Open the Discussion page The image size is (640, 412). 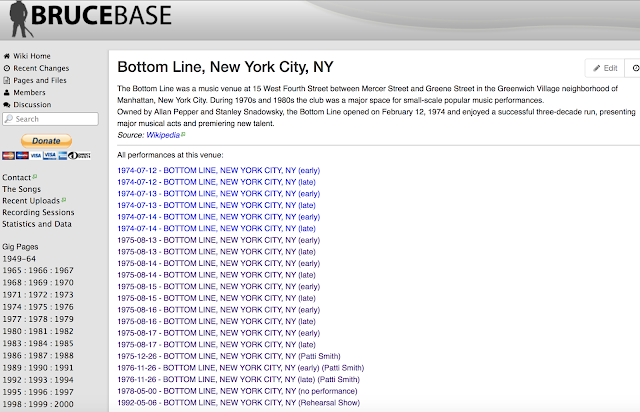coord(32,105)
